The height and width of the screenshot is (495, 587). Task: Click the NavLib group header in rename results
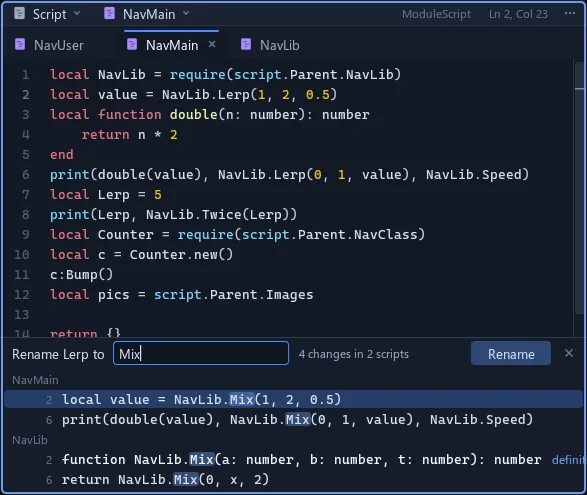[30, 440]
